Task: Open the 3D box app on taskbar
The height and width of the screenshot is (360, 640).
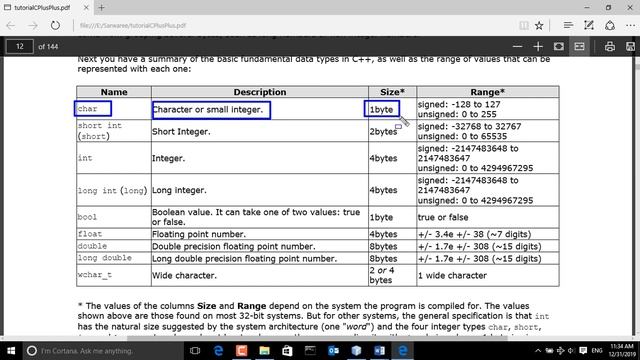Action: click(356, 351)
